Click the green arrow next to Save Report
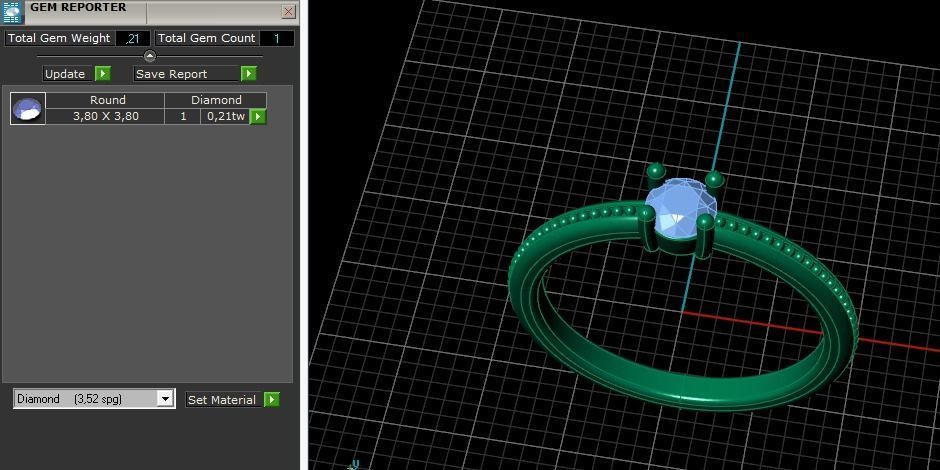The image size is (940, 470). (x=249, y=74)
